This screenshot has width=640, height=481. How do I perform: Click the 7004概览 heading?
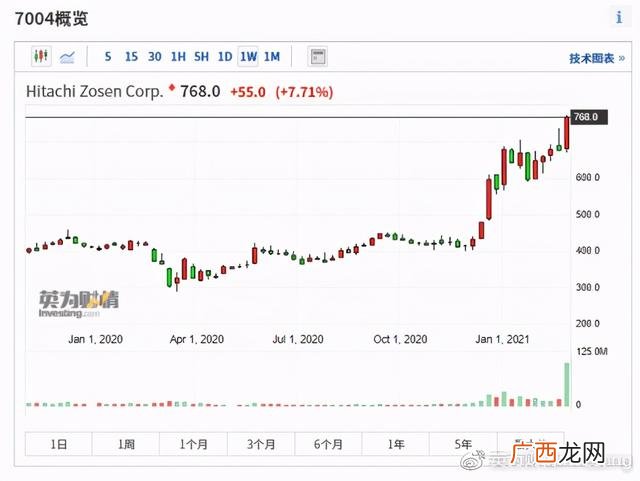[x=51, y=19]
